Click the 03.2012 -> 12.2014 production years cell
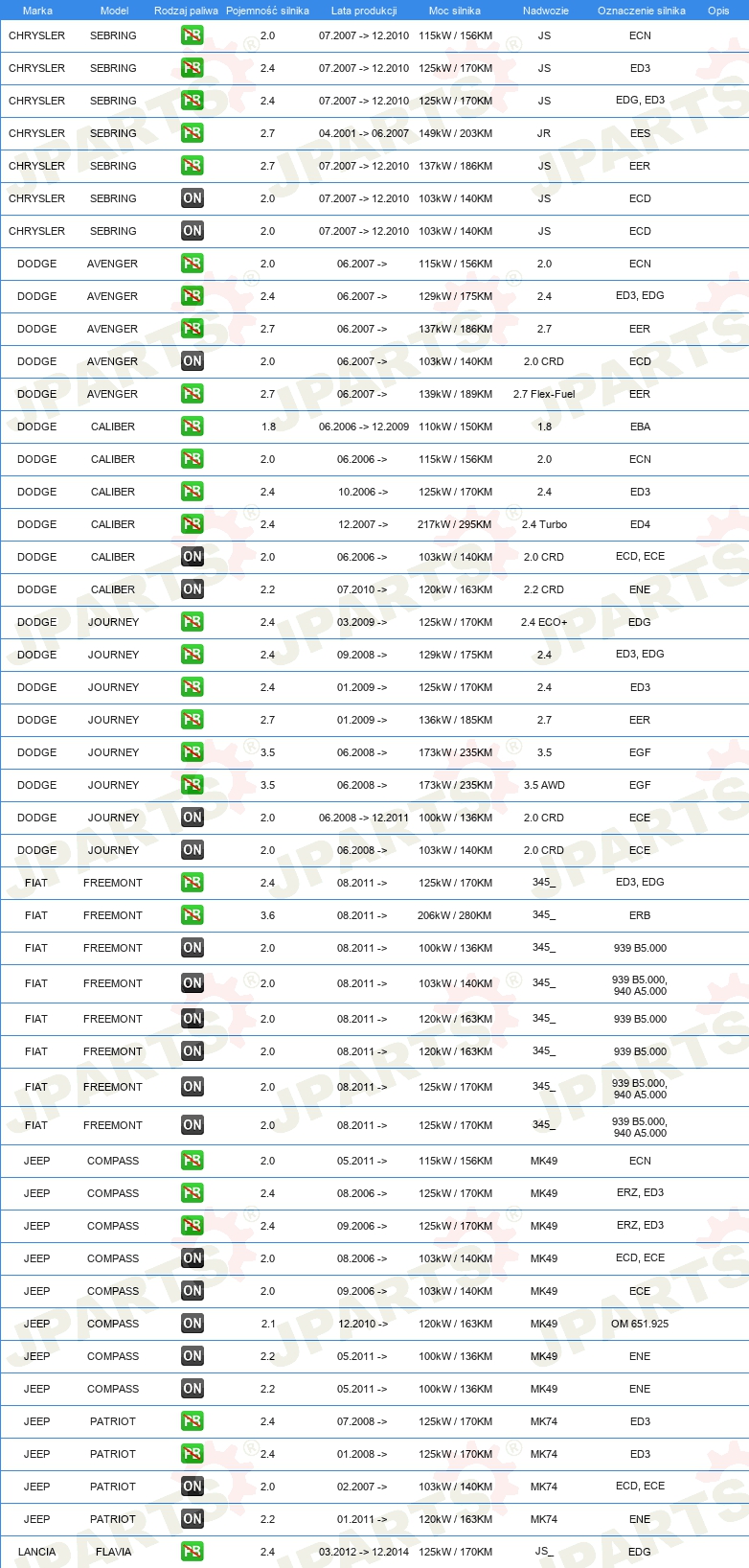This screenshot has height=1568, width=749. pyautogui.click(x=364, y=1552)
